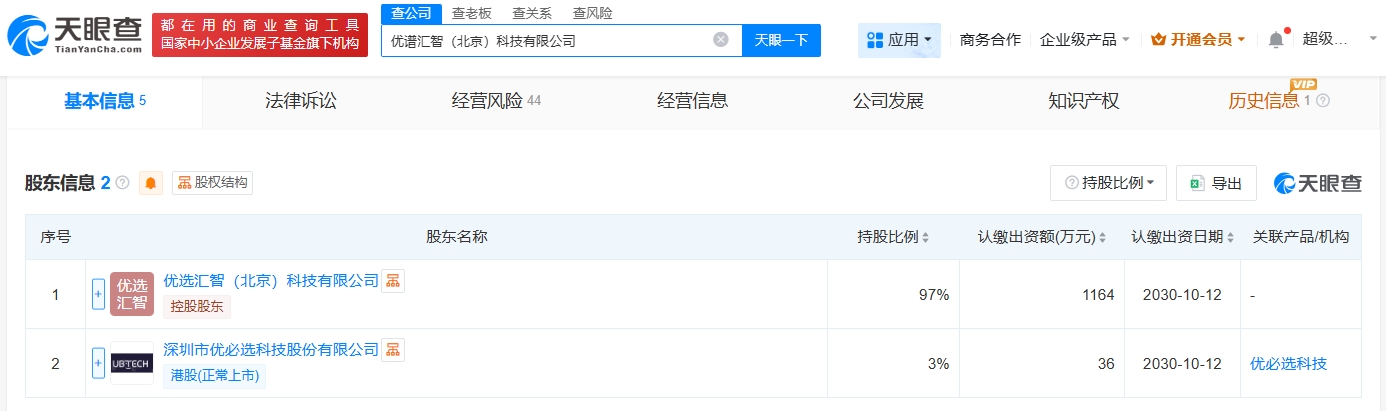Open notifications via the bell icon in header
Image resolution: width=1386 pixels, height=411 pixels.
pos(1276,40)
